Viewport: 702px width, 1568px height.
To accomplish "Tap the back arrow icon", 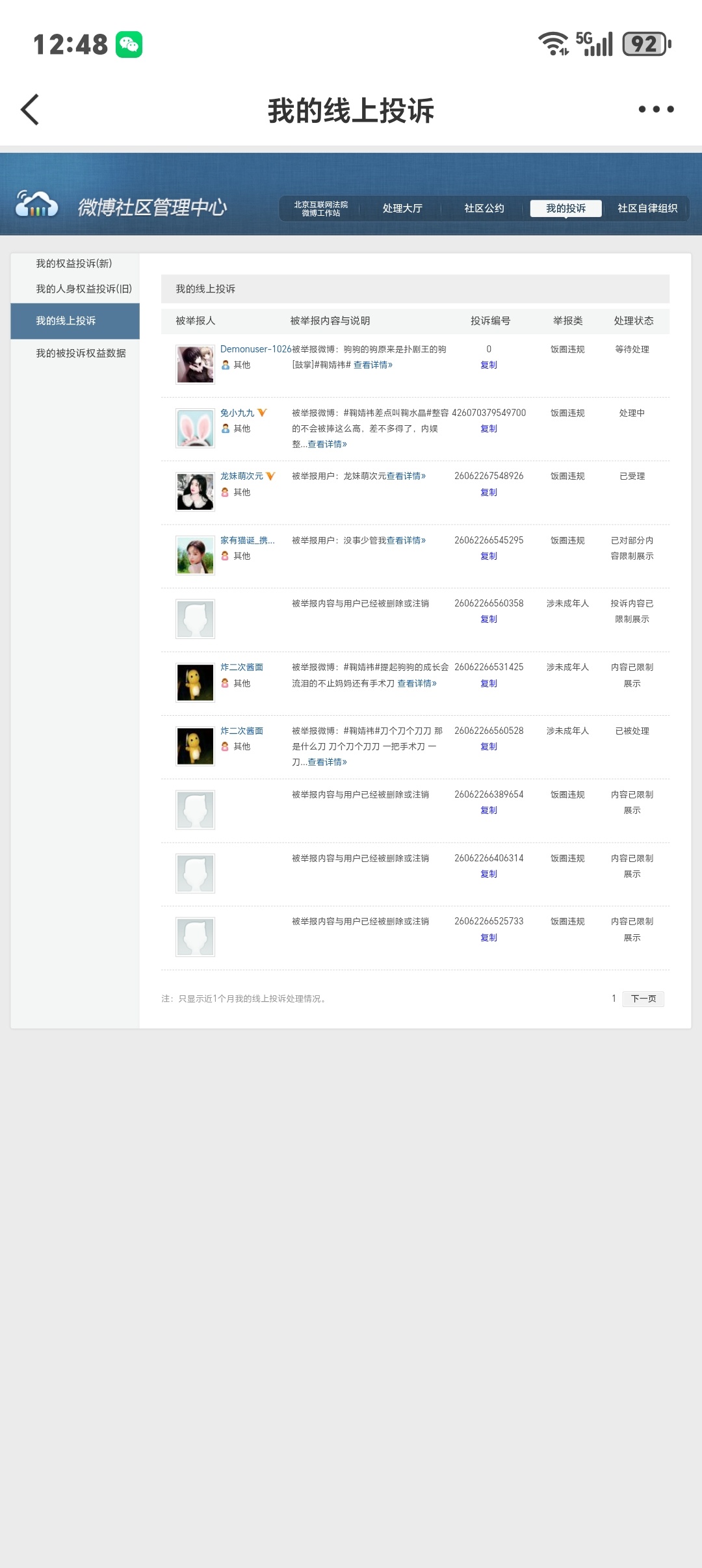I will click(30, 109).
